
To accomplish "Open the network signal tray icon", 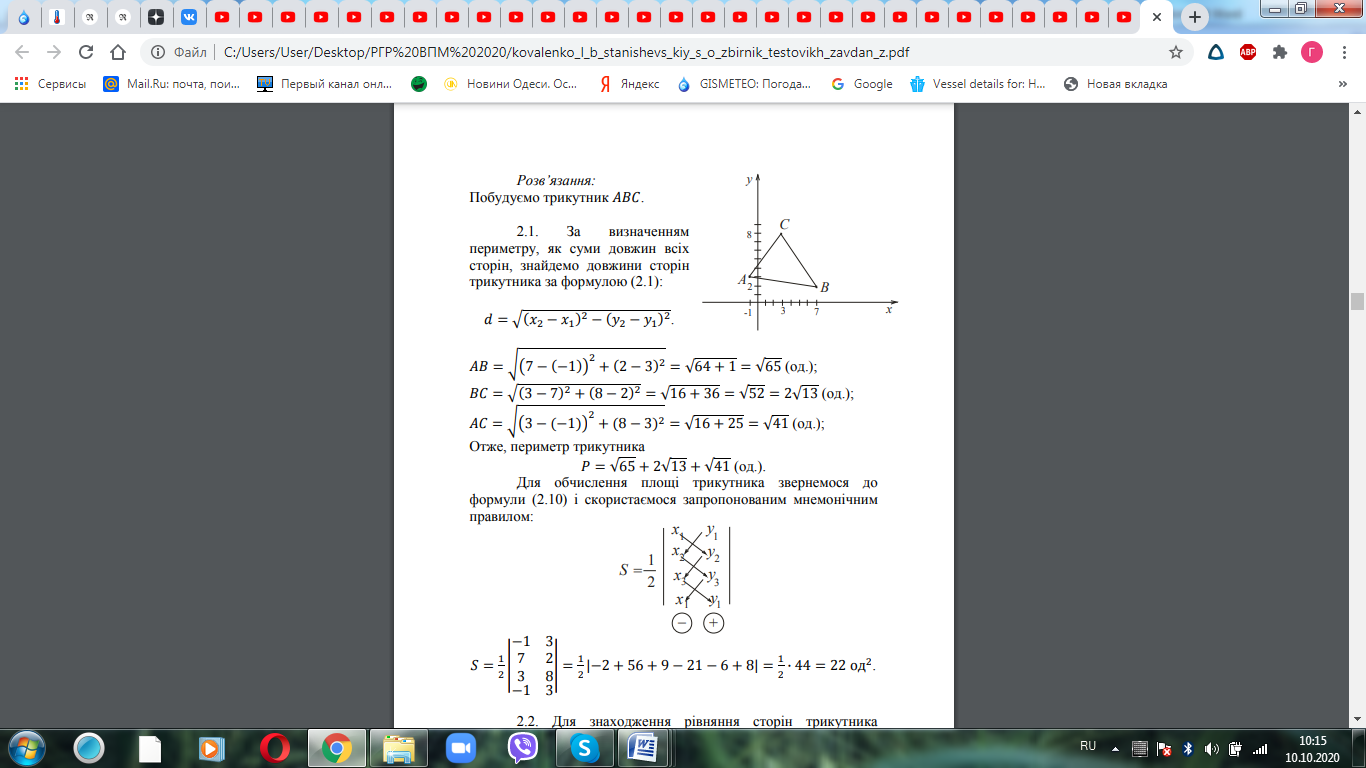I will tap(1261, 747).
